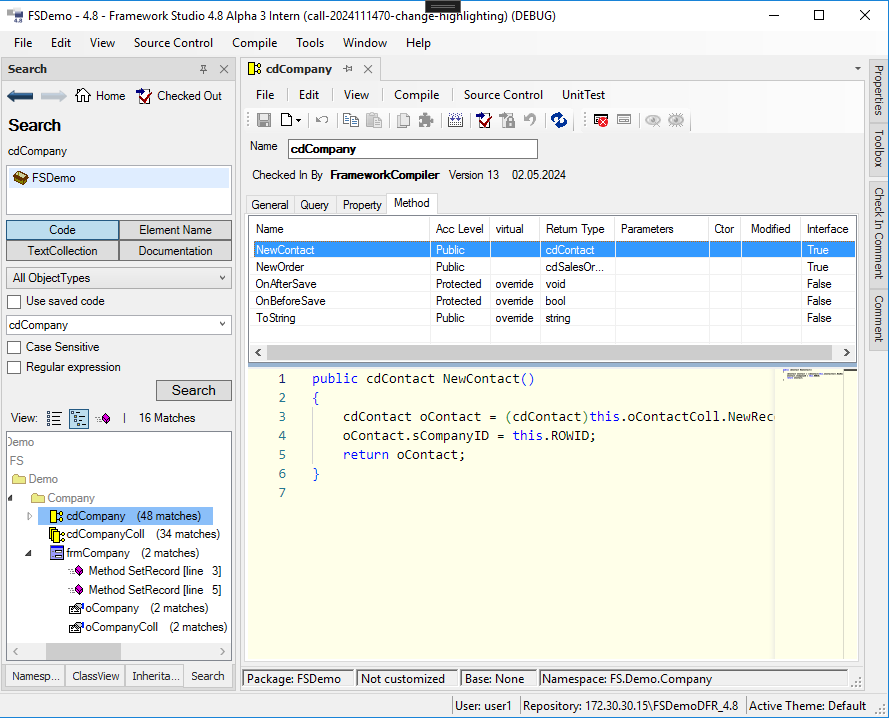The height and width of the screenshot is (718, 889).
Task: Close the cdCompany document tab
Action: tap(368, 69)
